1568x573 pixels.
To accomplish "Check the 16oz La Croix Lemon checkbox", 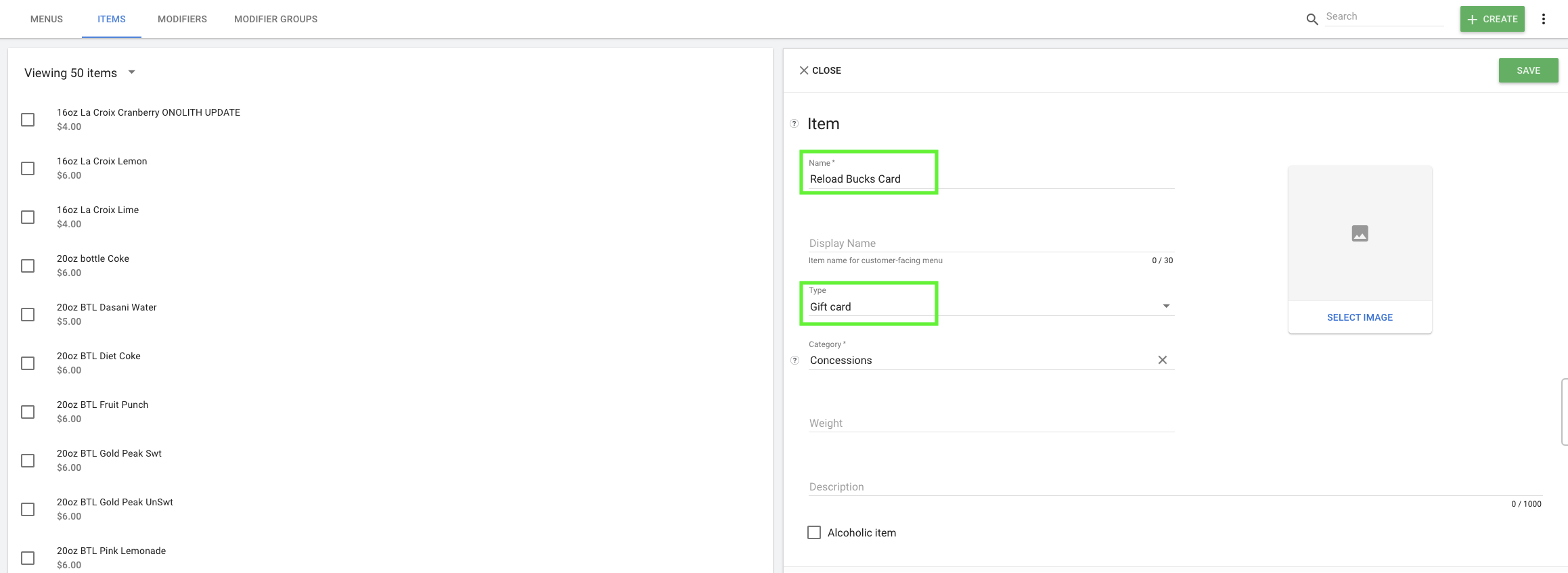I will [x=28, y=168].
